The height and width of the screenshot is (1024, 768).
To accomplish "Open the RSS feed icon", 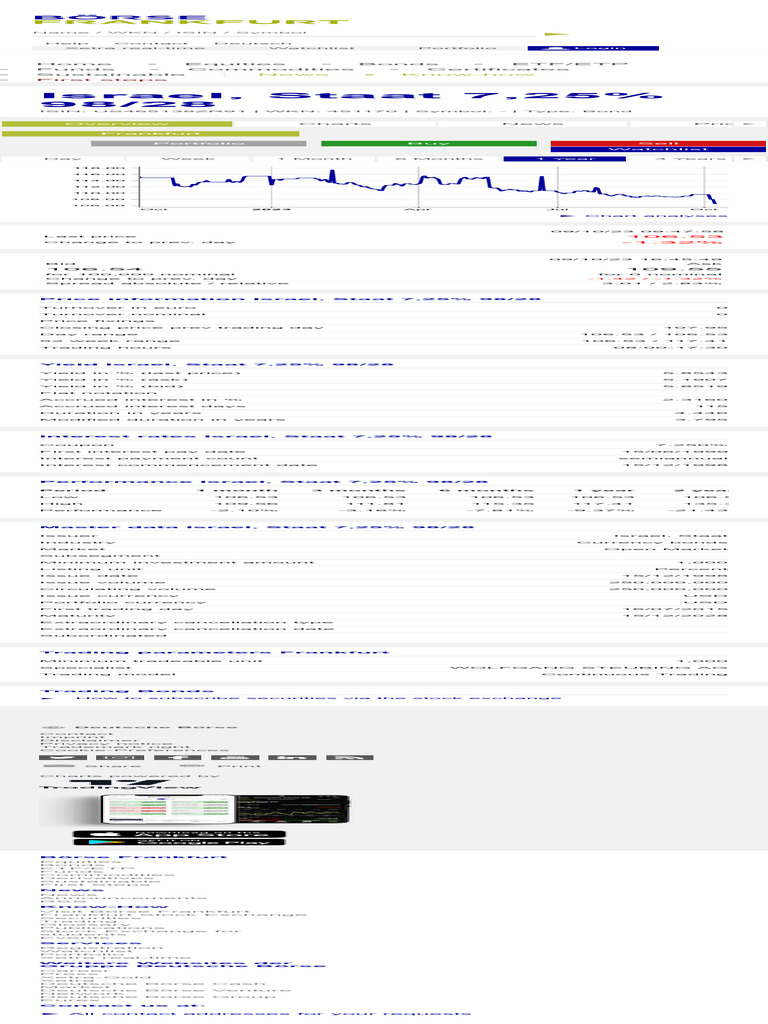I will pos(349,758).
